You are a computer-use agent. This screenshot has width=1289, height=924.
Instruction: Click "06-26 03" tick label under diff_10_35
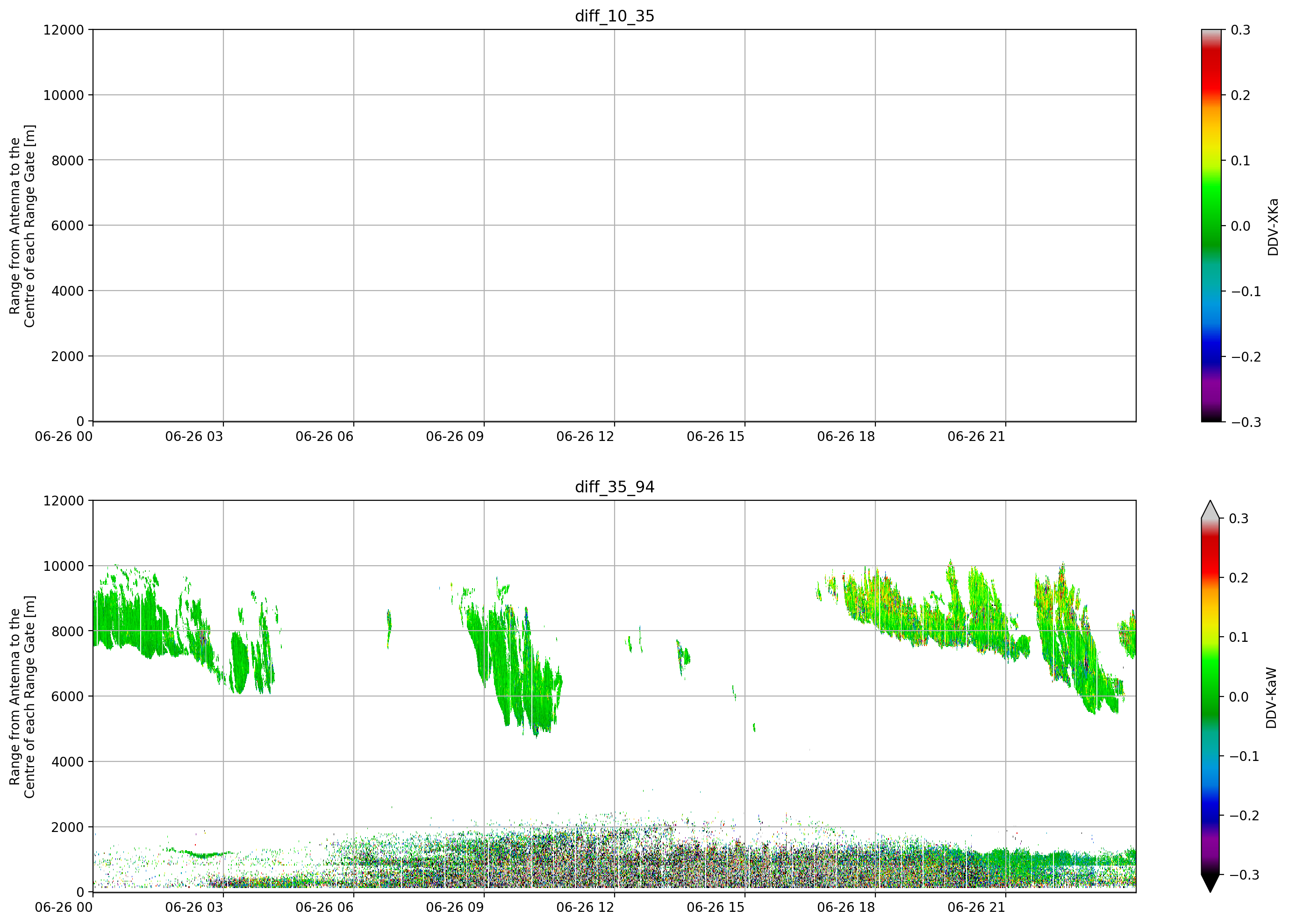[x=194, y=436]
